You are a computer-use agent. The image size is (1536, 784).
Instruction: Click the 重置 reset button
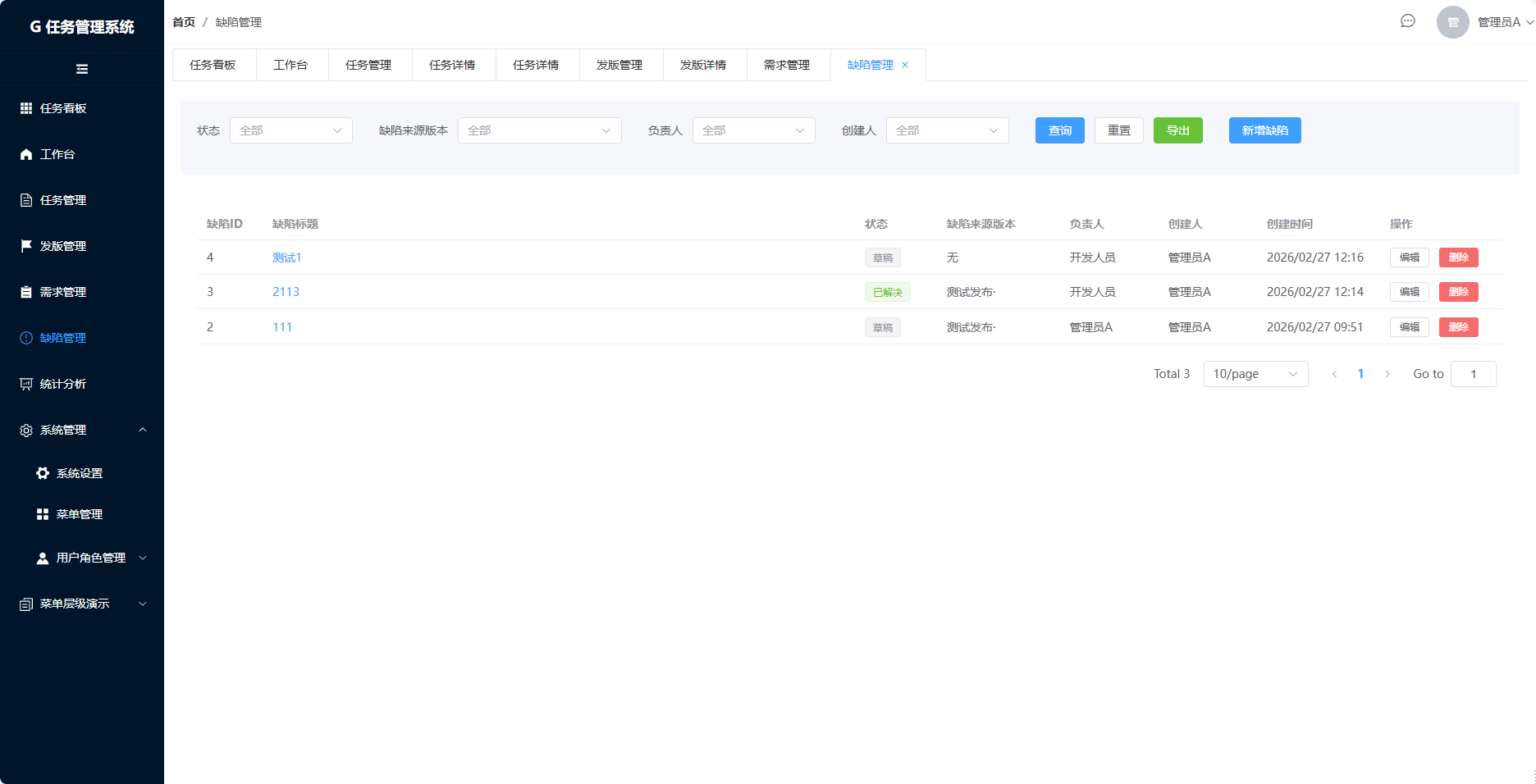pos(1119,130)
